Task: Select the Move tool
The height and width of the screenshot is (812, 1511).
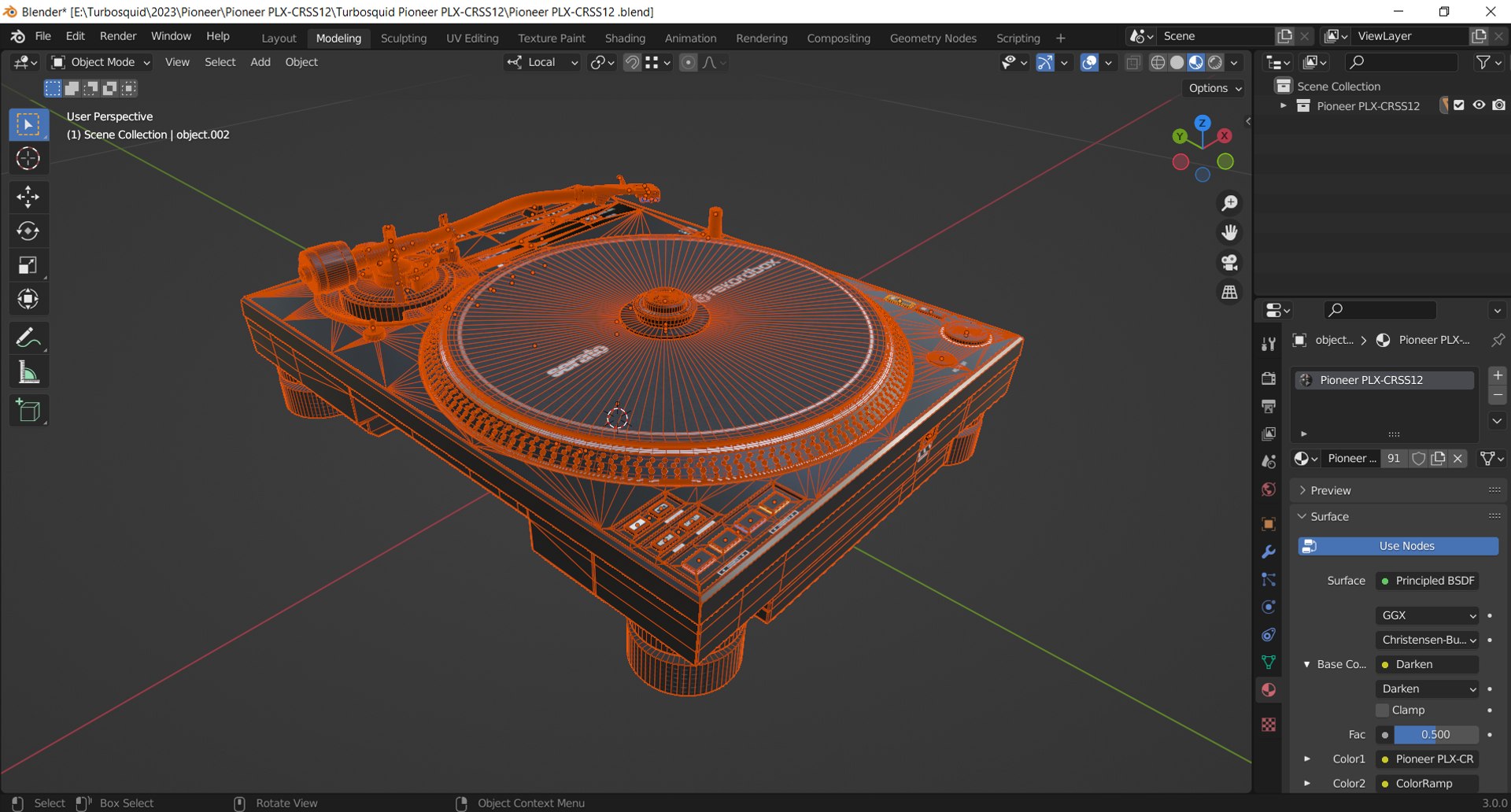Action: [28, 197]
